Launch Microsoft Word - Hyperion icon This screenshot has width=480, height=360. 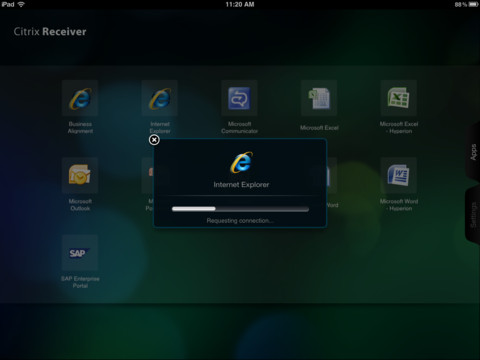pyautogui.click(x=399, y=175)
